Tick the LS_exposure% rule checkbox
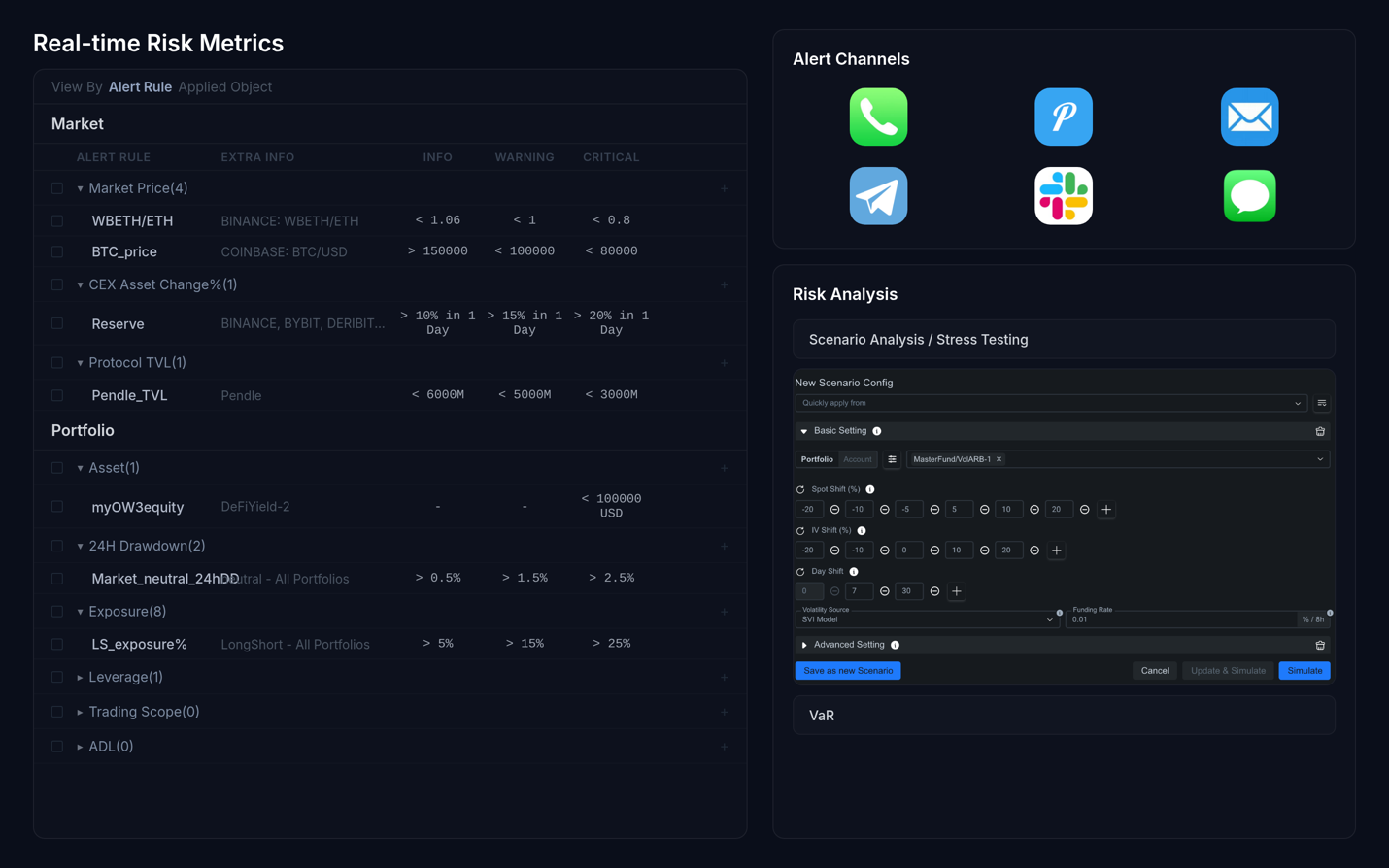This screenshot has height=868, width=1389. [57, 645]
